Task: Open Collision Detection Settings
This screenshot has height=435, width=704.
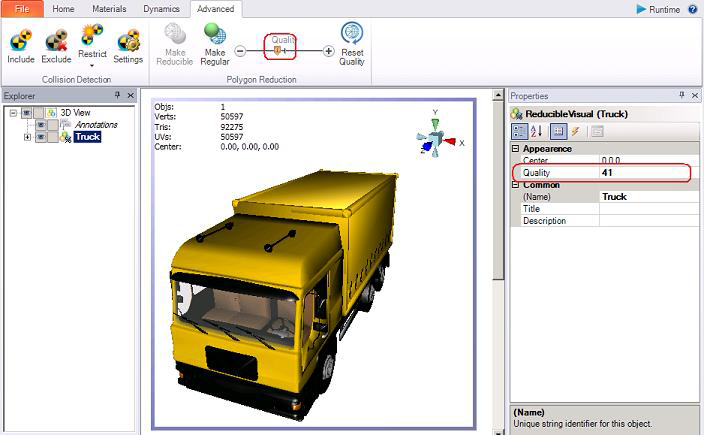Action: (128, 46)
